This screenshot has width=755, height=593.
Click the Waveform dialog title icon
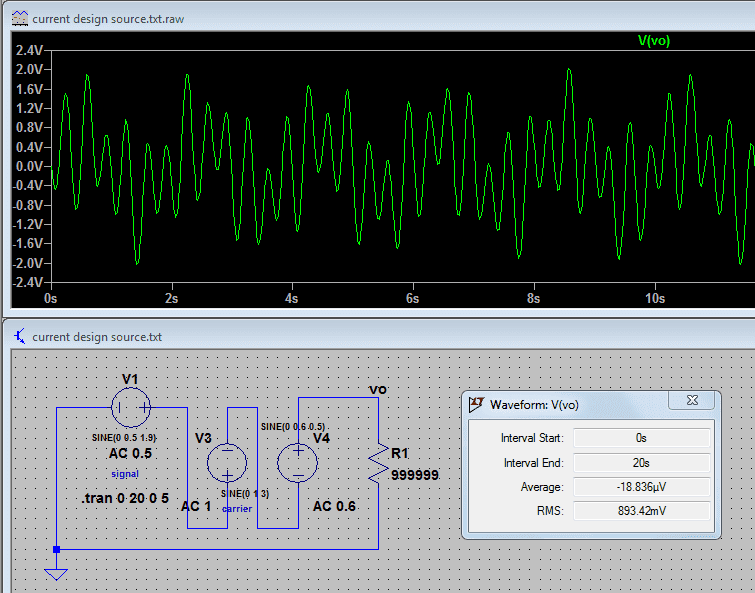[x=477, y=405]
